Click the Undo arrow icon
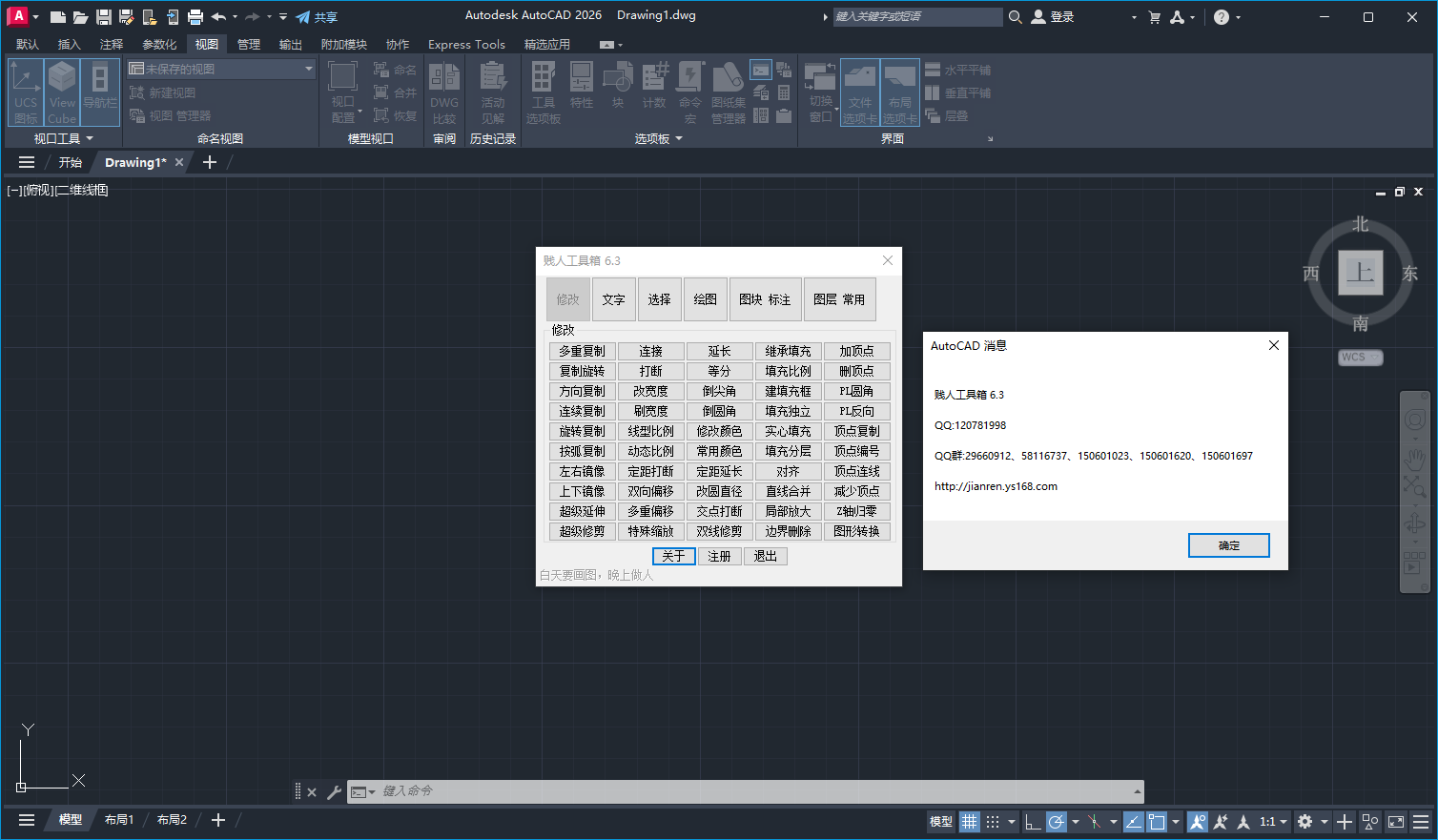The width and height of the screenshot is (1438, 840). [218, 17]
